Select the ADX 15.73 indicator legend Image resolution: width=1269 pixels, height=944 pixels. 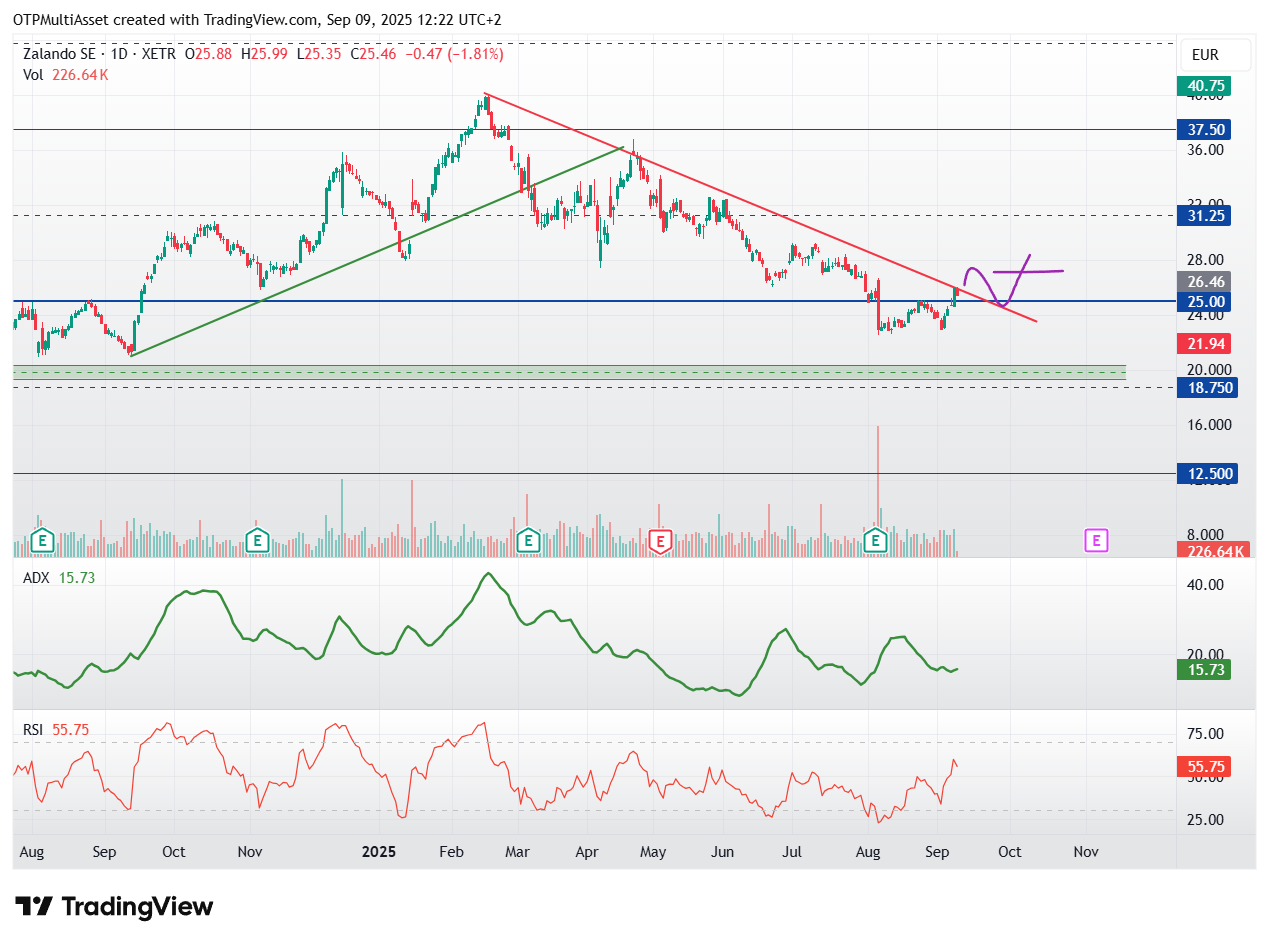point(58,578)
